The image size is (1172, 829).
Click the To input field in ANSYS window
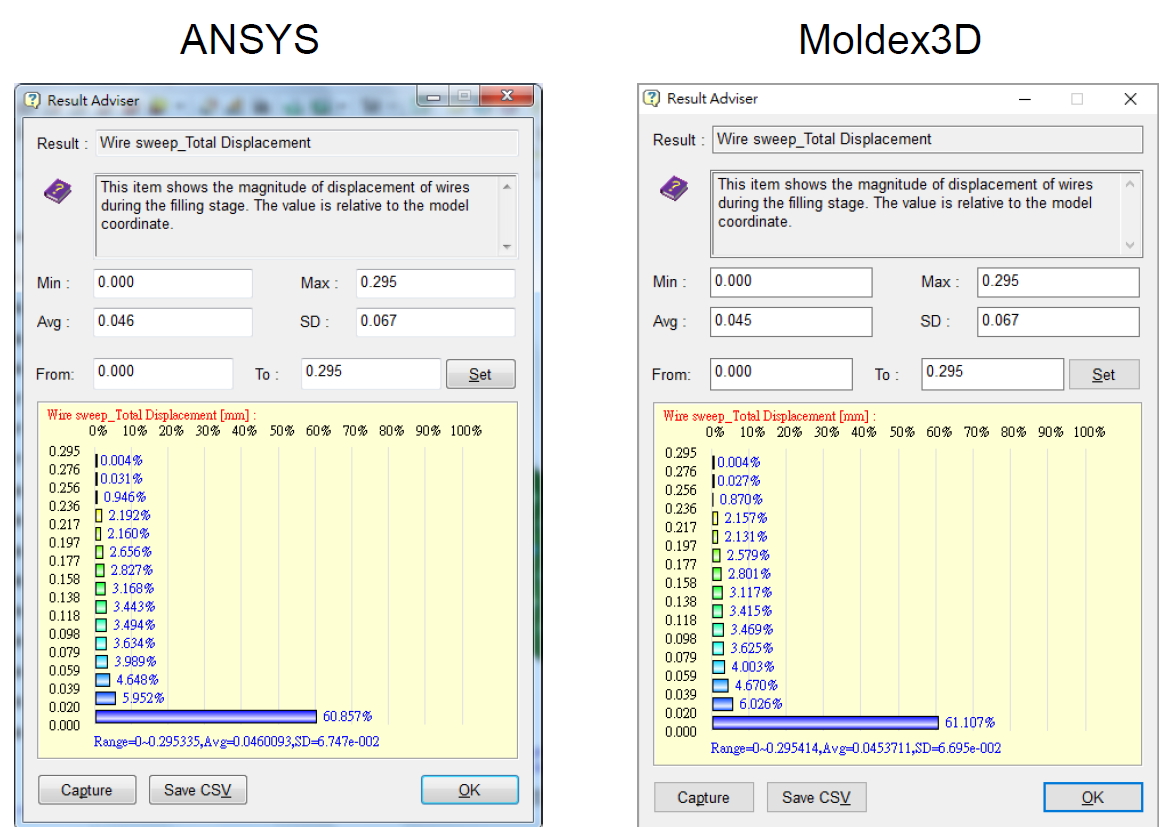[x=371, y=373]
